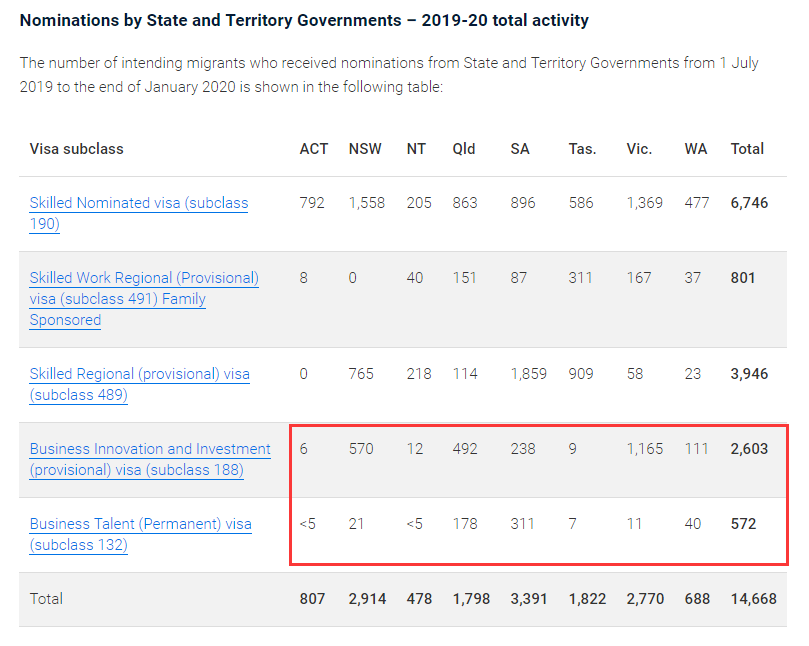Select the Vic. column header

639,149
